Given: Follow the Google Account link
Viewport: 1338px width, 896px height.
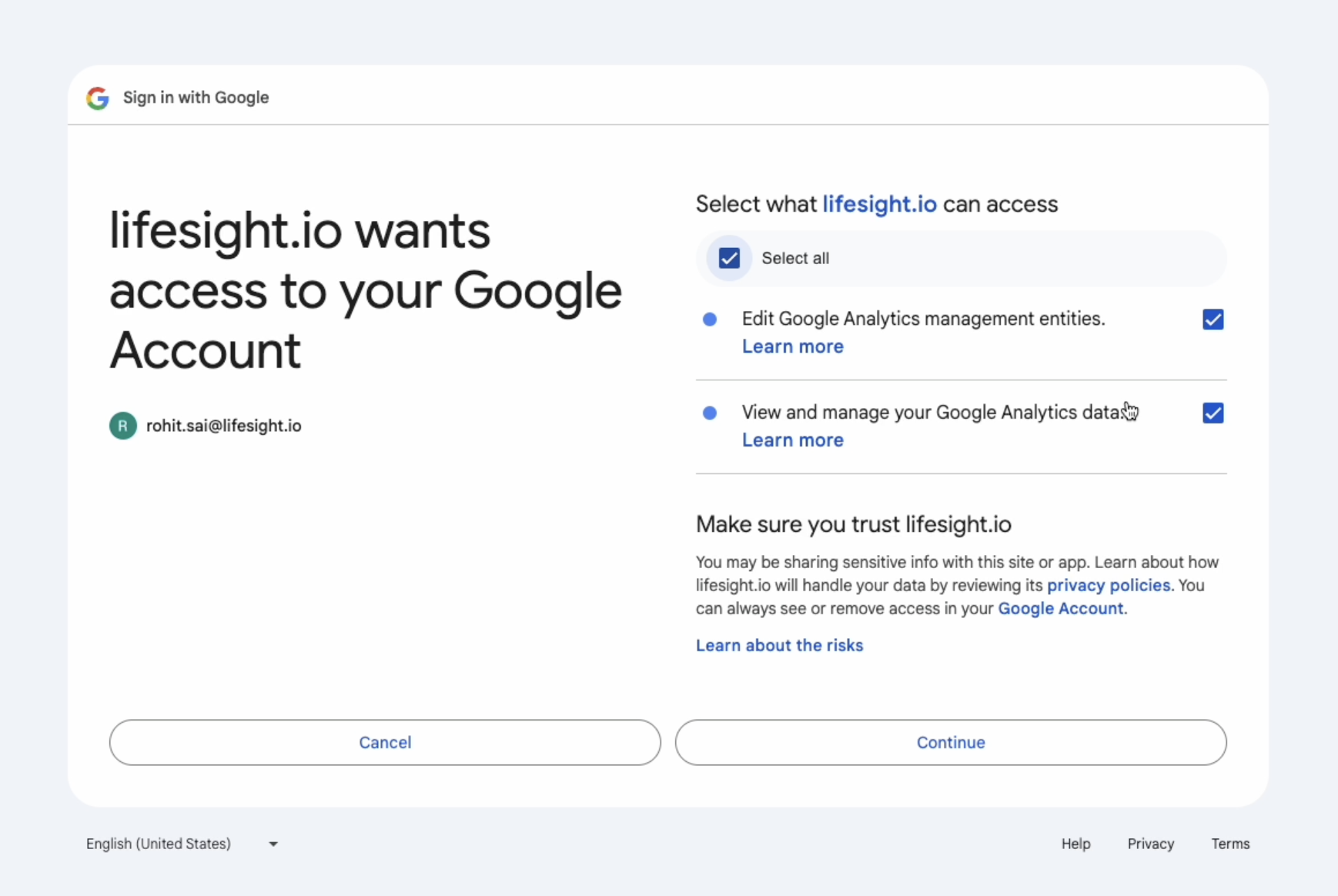Looking at the screenshot, I should pyautogui.click(x=1060, y=608).
